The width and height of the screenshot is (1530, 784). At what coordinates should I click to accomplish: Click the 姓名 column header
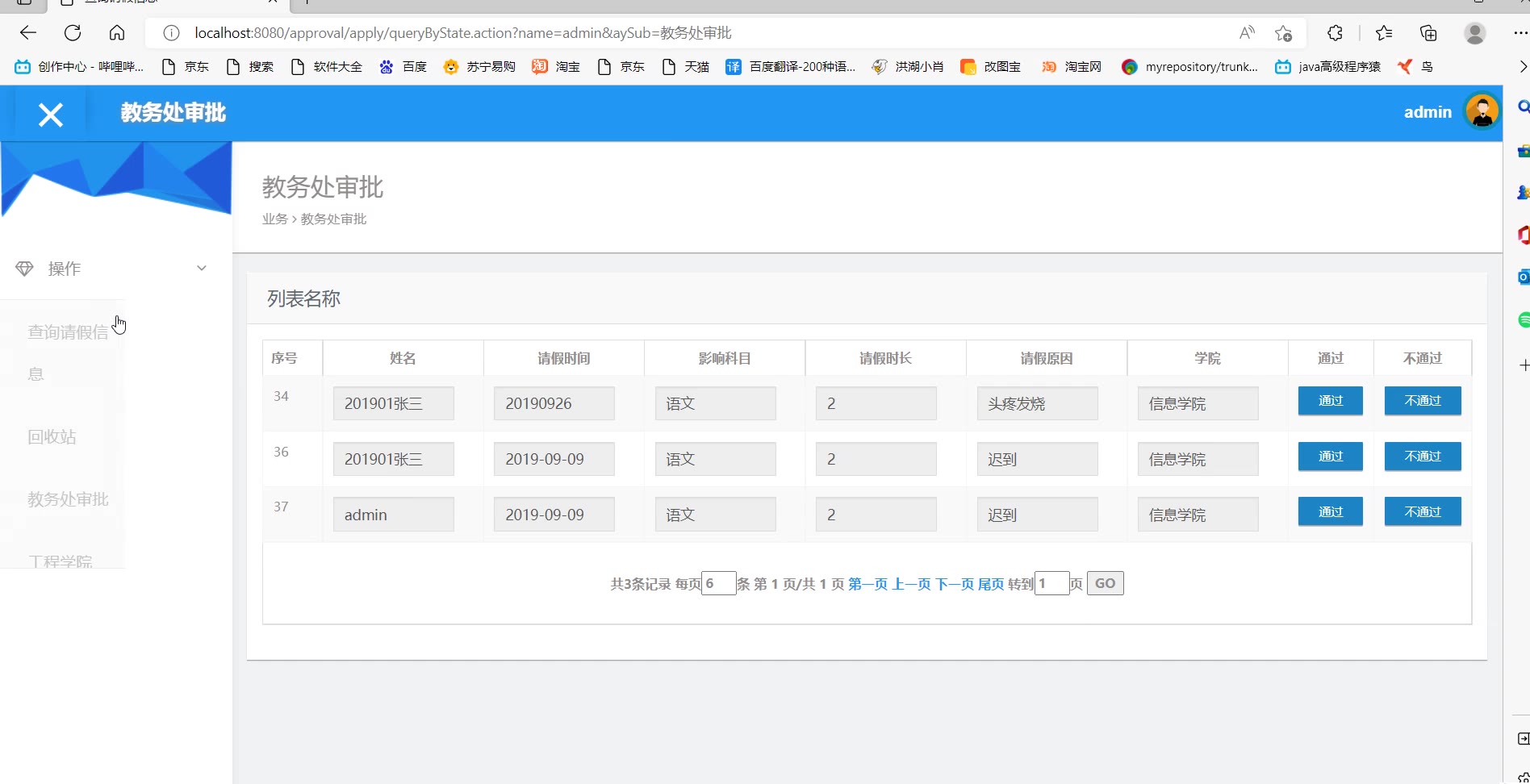pos(403,358)
